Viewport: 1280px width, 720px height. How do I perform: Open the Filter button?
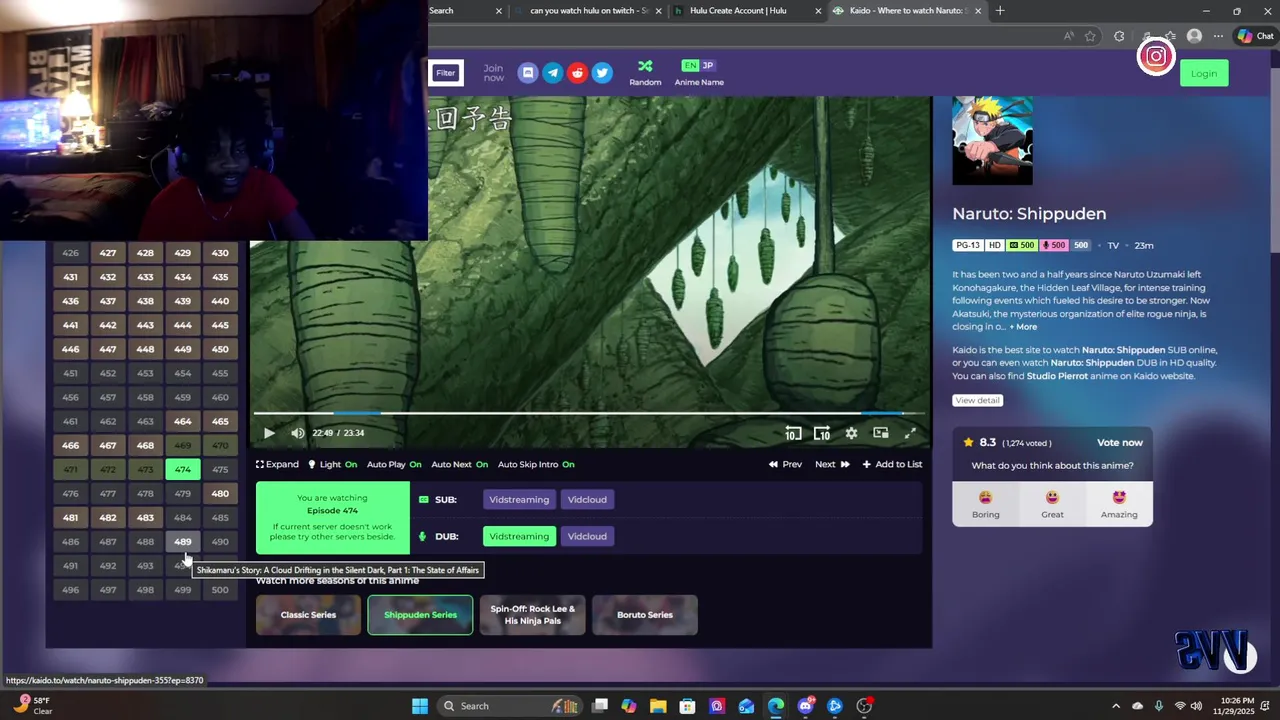tap(445, 73)
